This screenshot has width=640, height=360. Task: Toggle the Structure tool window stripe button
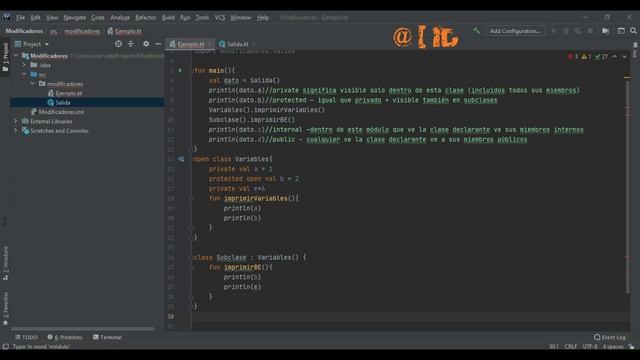pyautogui.click(x=5, y=262)
